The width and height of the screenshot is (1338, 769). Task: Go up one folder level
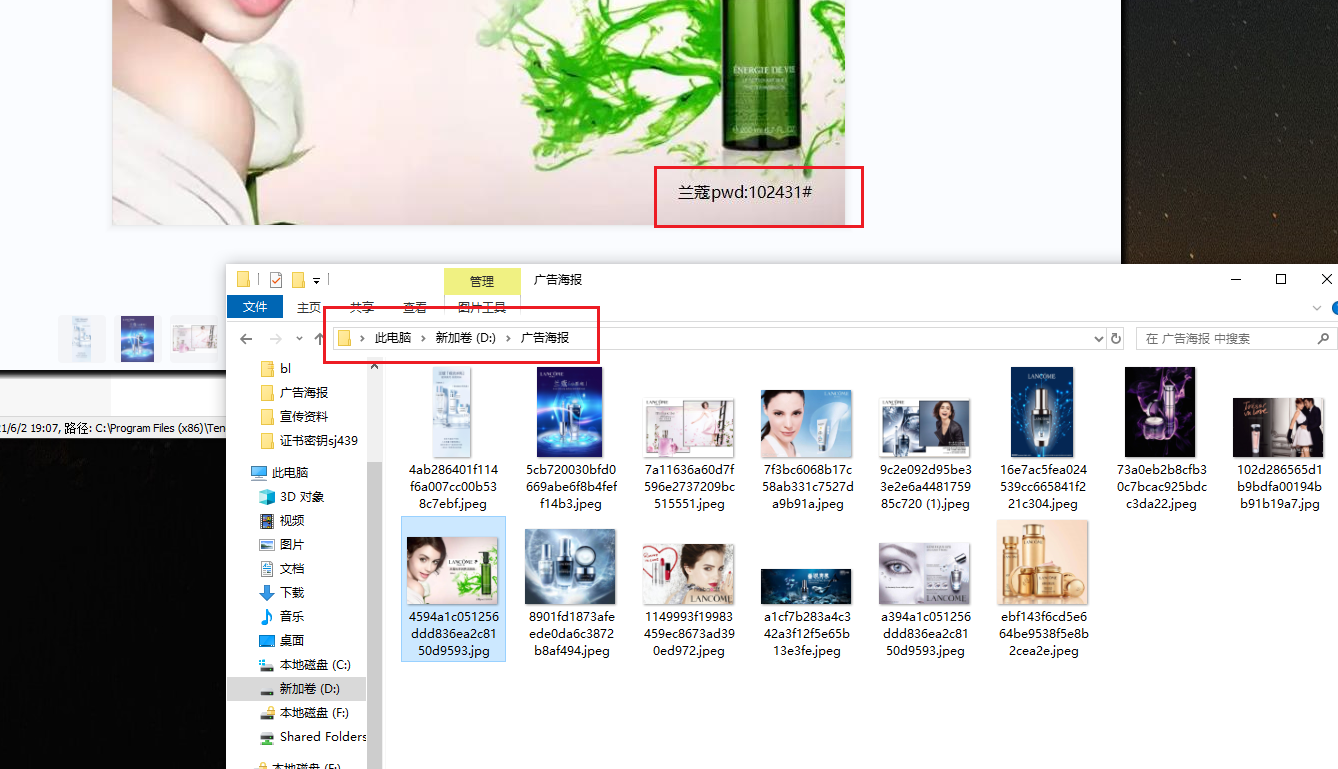(x=319, y=339)
